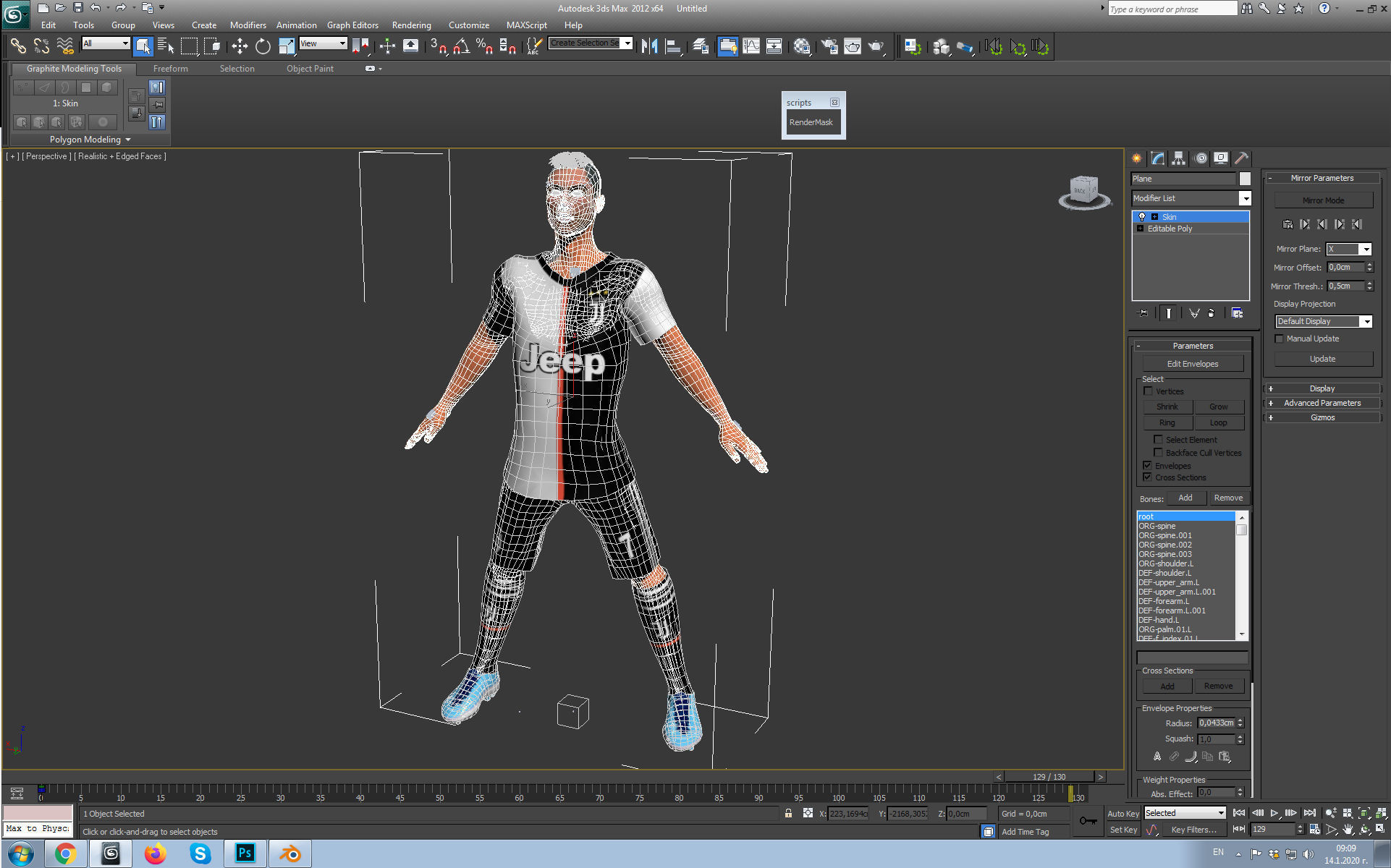This screenshot has height=868, width=1391.
Task: Click the Set Key key icon
Action: point(1088,821)
